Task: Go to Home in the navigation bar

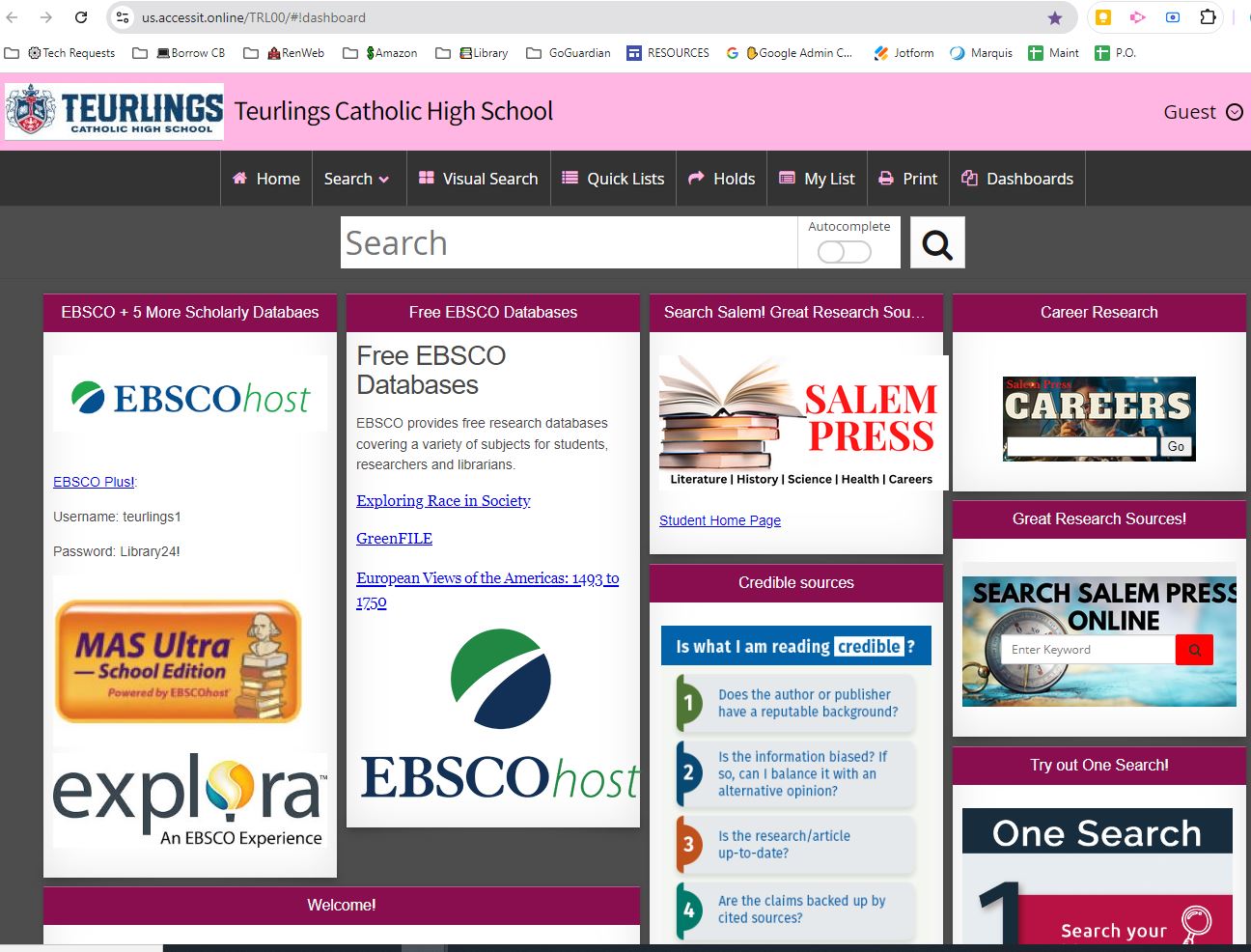Action: tap(266, 179)
